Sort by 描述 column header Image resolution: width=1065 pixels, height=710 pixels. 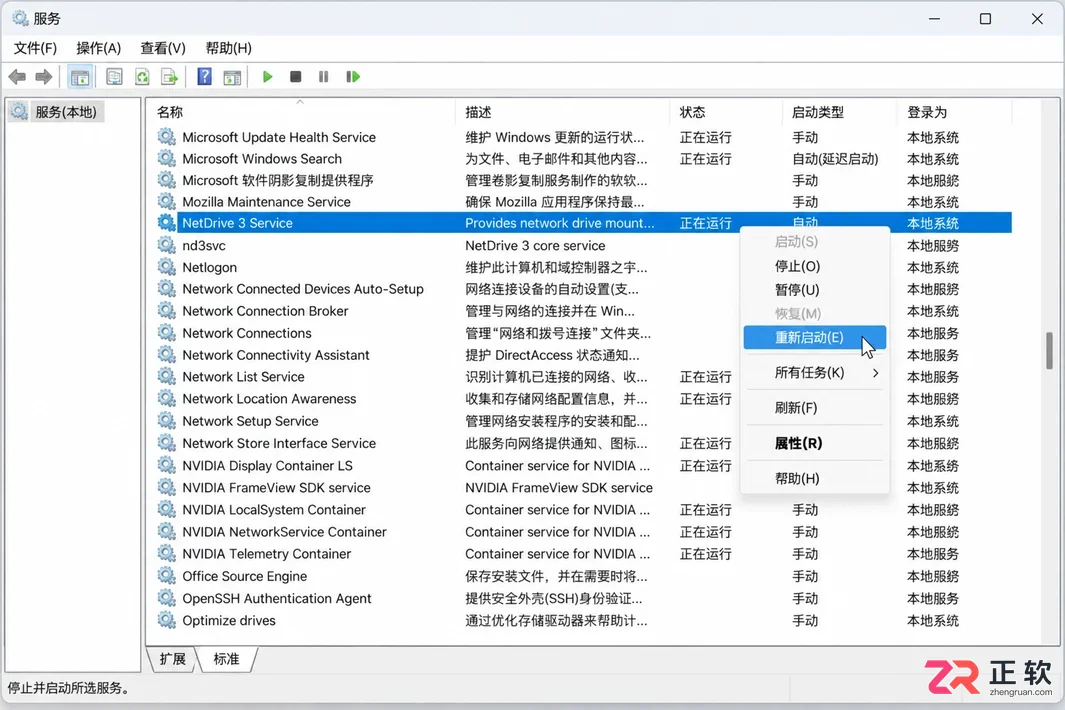point(562,112)
